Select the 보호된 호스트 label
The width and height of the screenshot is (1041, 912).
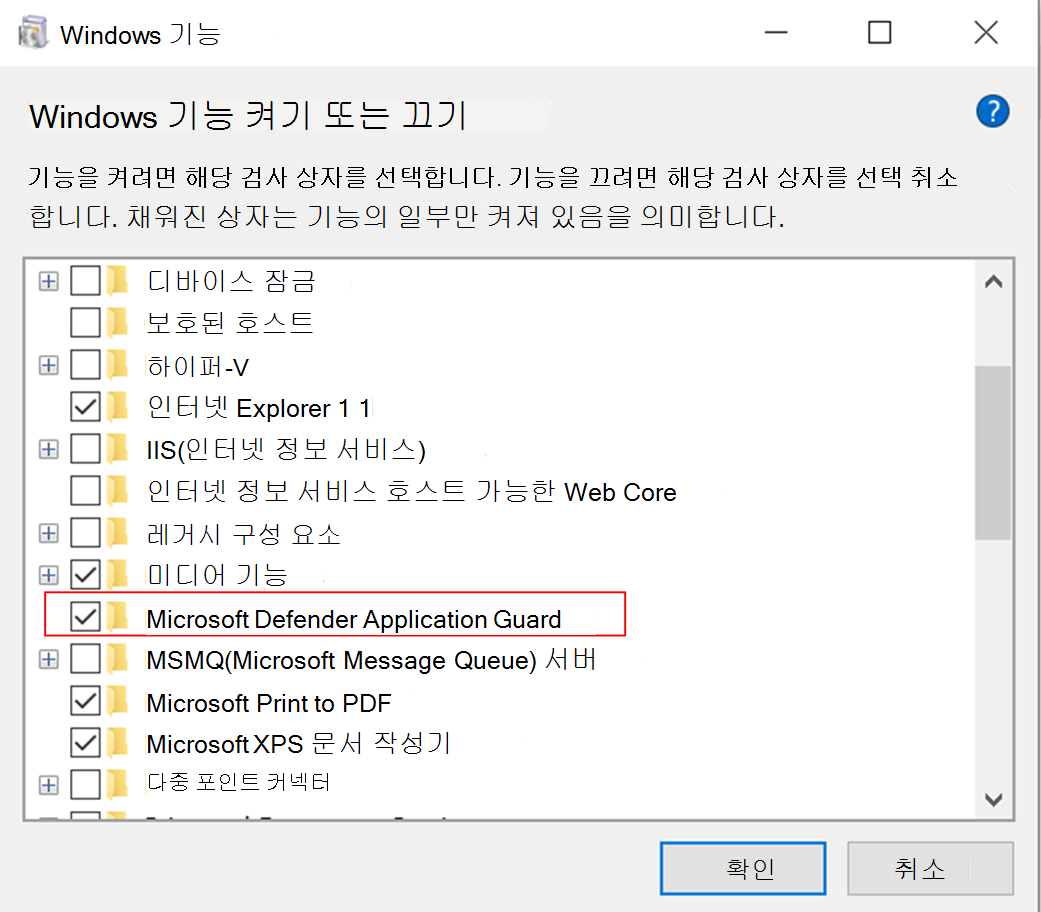click(230, 323)
